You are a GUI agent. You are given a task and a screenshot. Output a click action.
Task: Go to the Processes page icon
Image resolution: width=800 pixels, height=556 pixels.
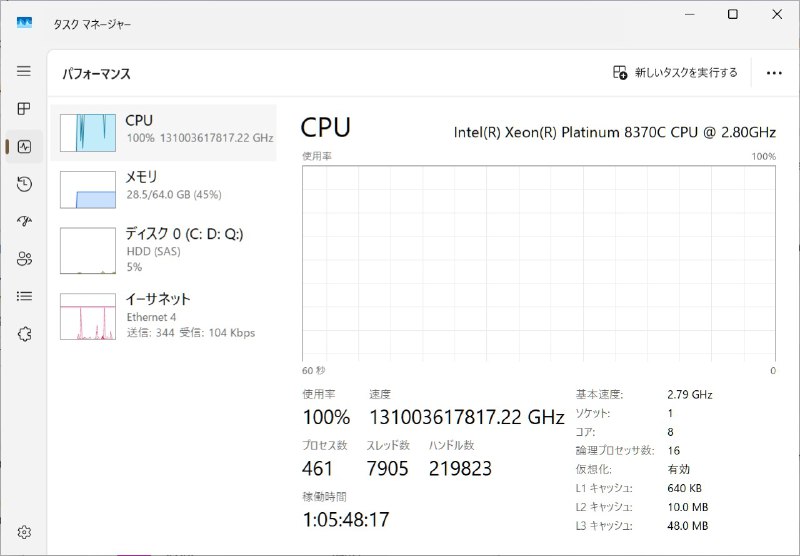[x=23, y=109]
